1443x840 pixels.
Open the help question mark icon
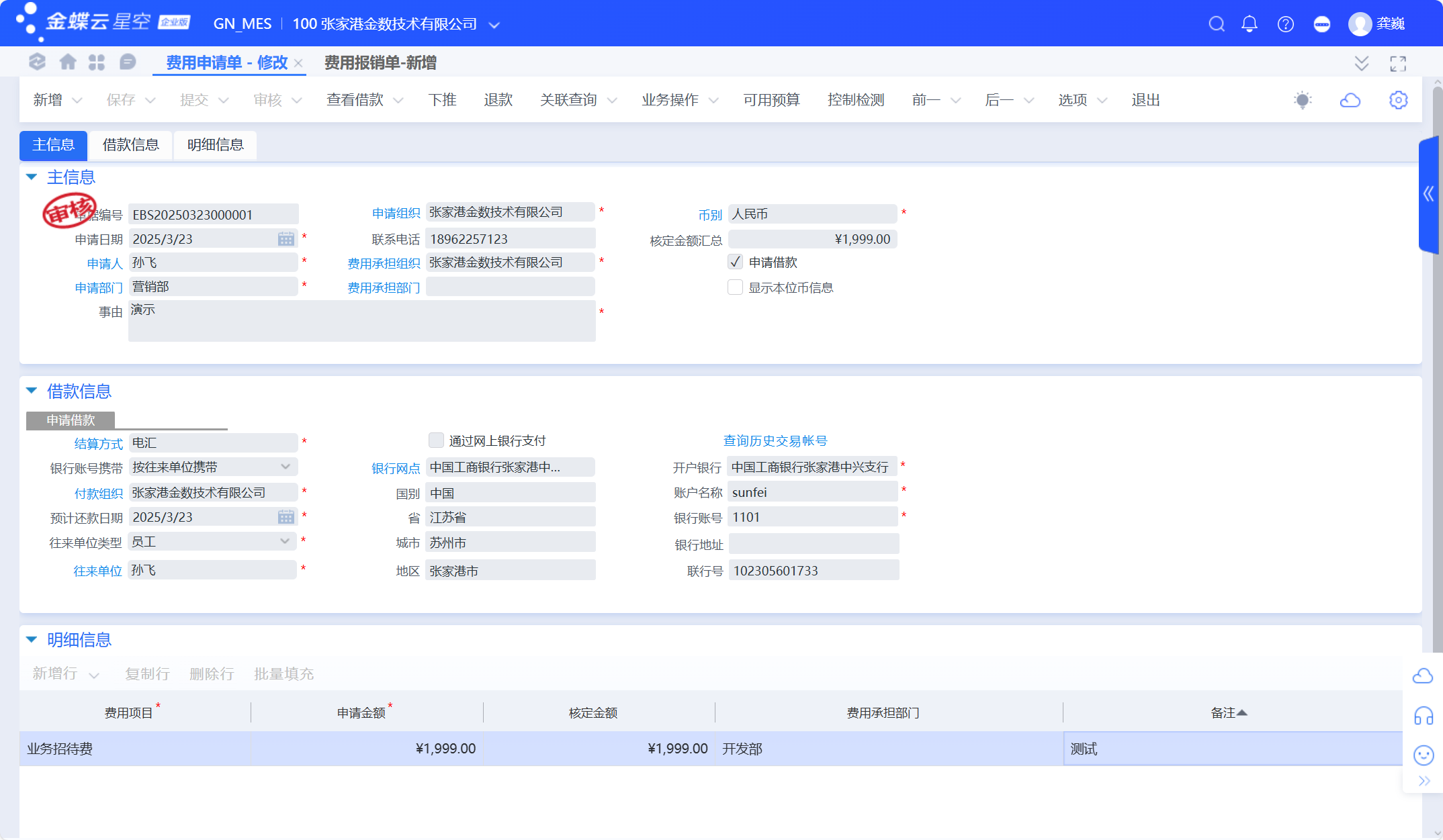1286,24
